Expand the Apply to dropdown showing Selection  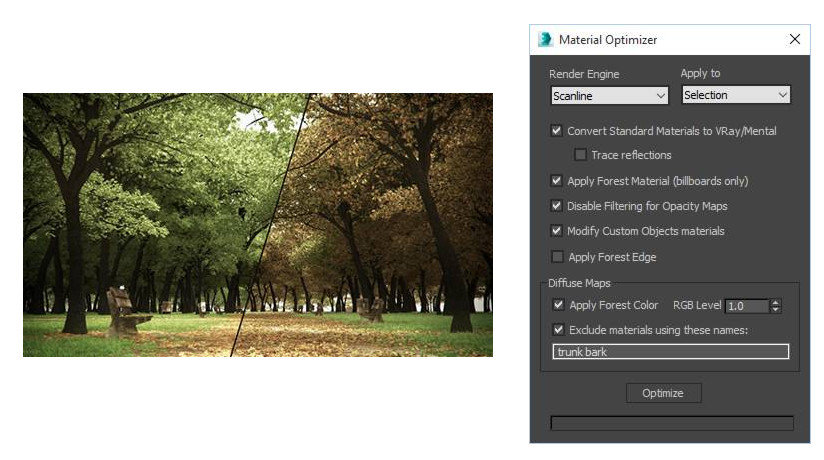(736, 95)
